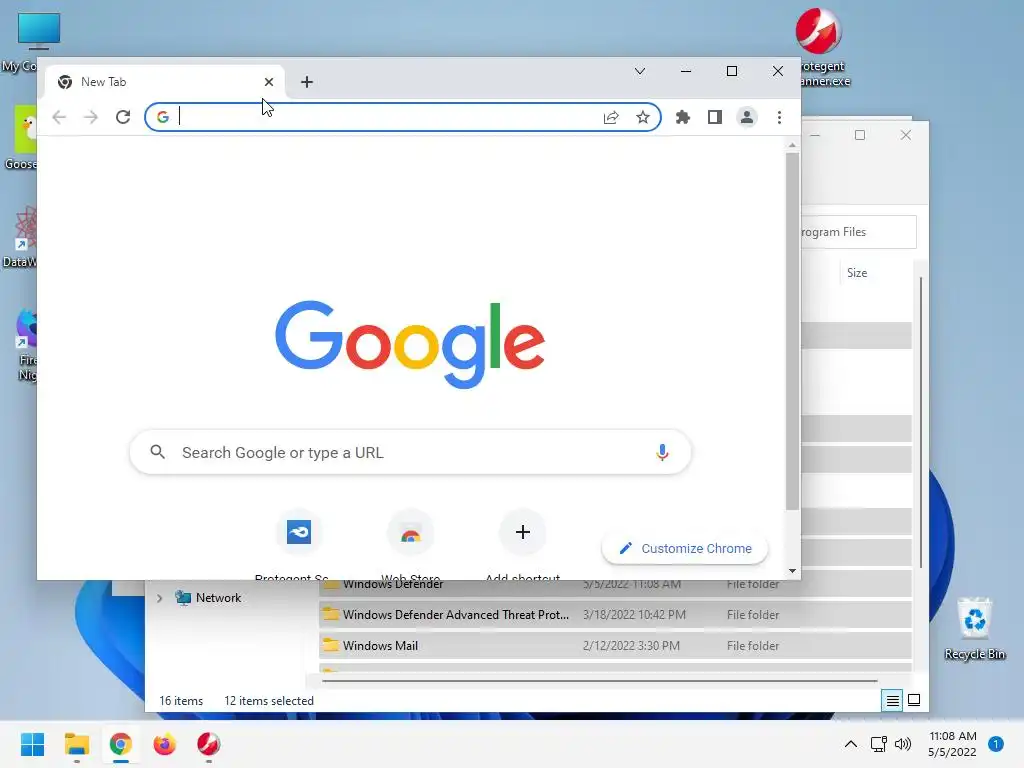Image resolution: width=1024 pixels, height=768 pixels.
Task: Open the notification badge in the taskbar
Action: [x=995, y=744]
